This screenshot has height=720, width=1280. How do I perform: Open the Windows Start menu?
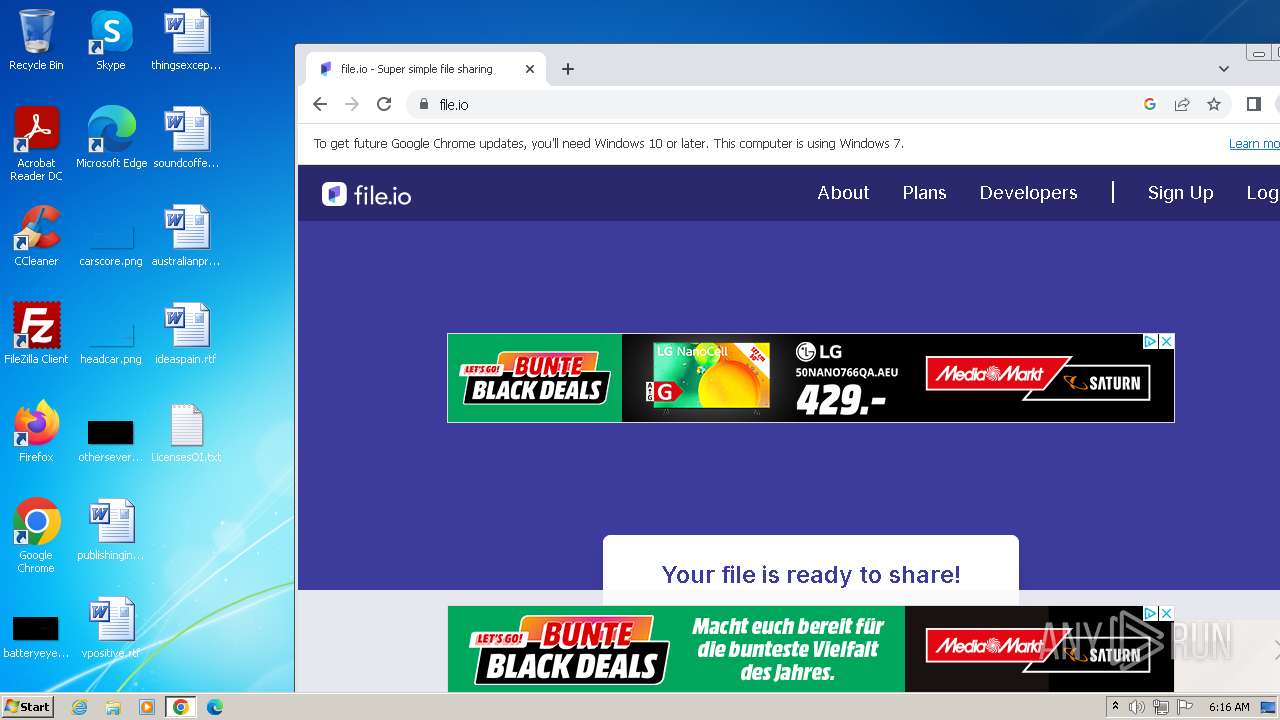pyautogui.click(x=28, y=706)
